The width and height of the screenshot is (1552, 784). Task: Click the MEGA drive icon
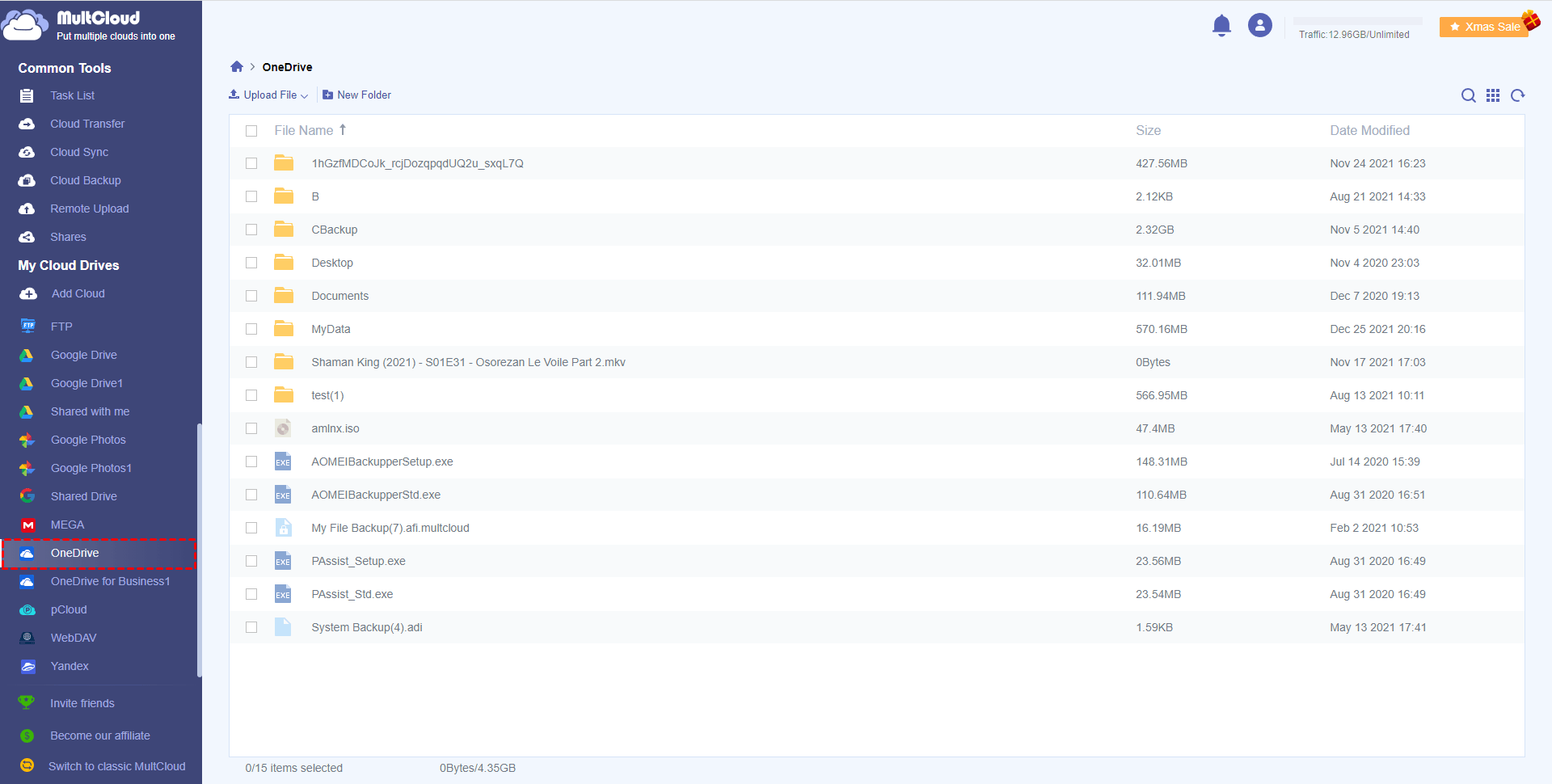click(28, 525)
